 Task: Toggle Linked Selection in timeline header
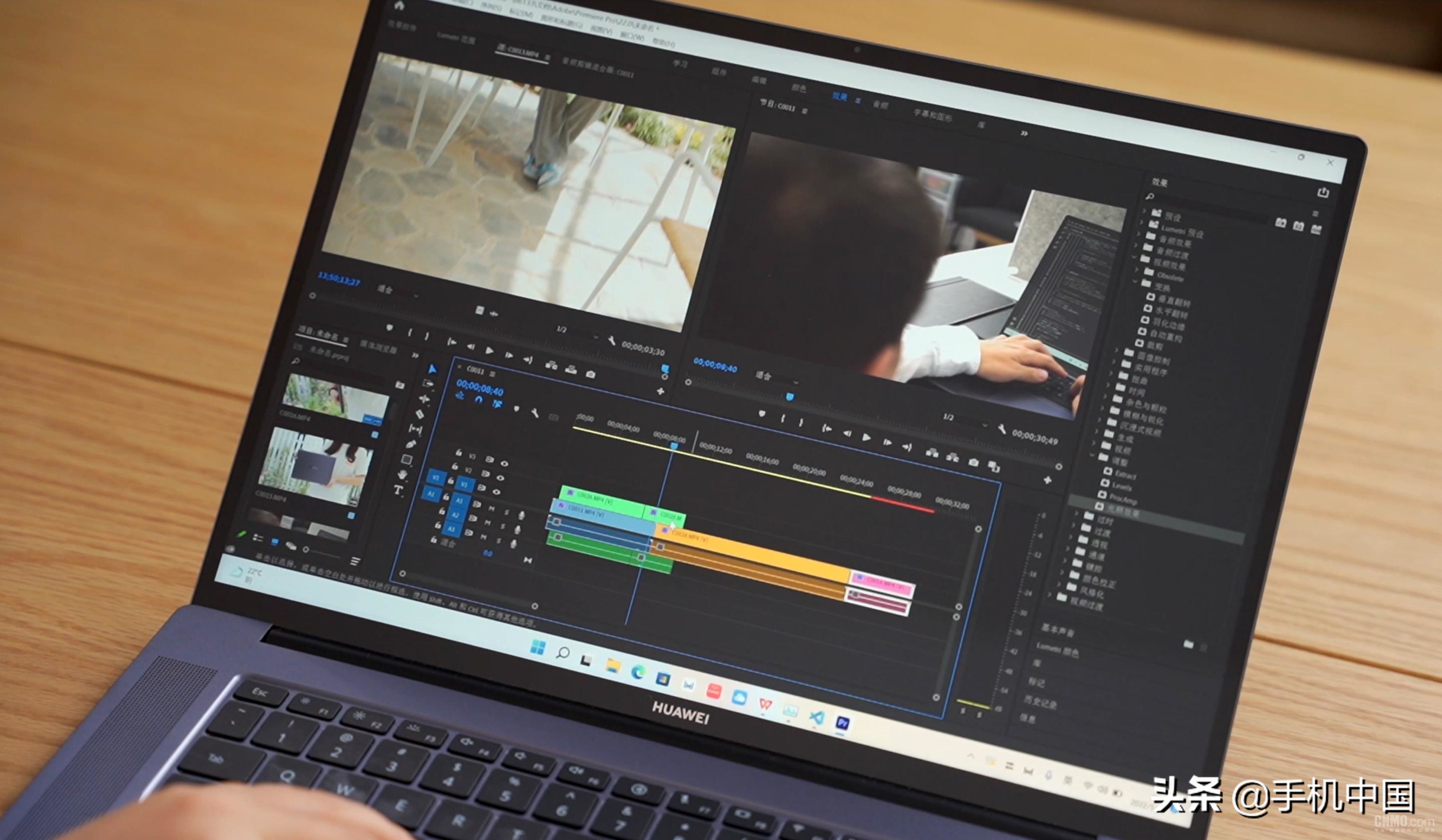[497, 405]
